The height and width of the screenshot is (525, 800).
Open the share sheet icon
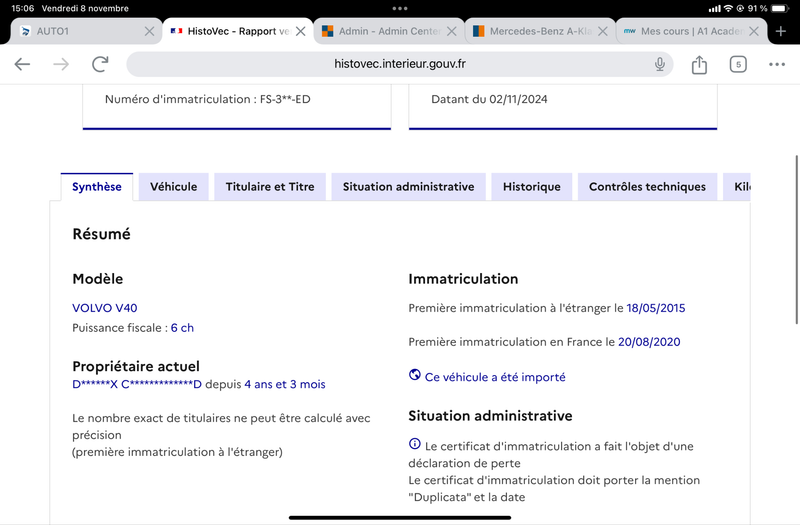point(699,64)
